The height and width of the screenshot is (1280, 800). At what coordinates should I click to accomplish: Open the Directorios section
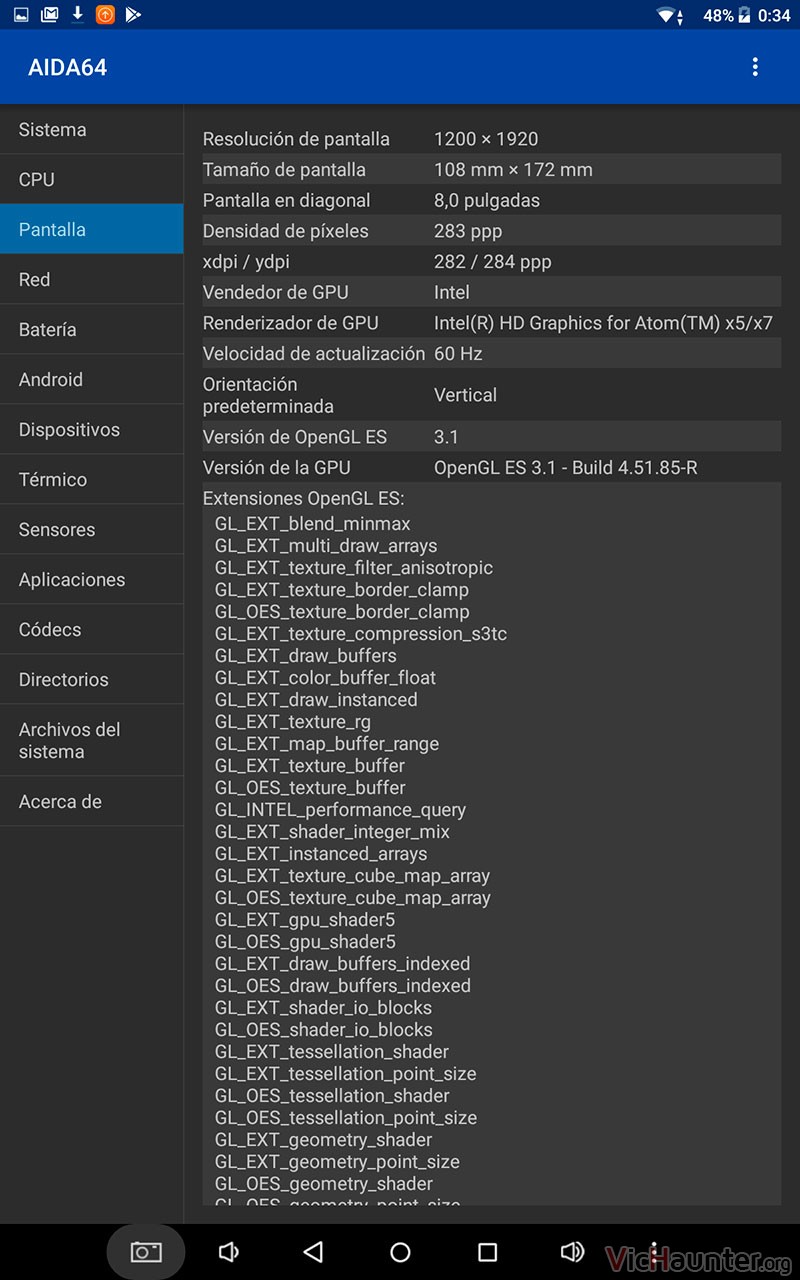92,679
